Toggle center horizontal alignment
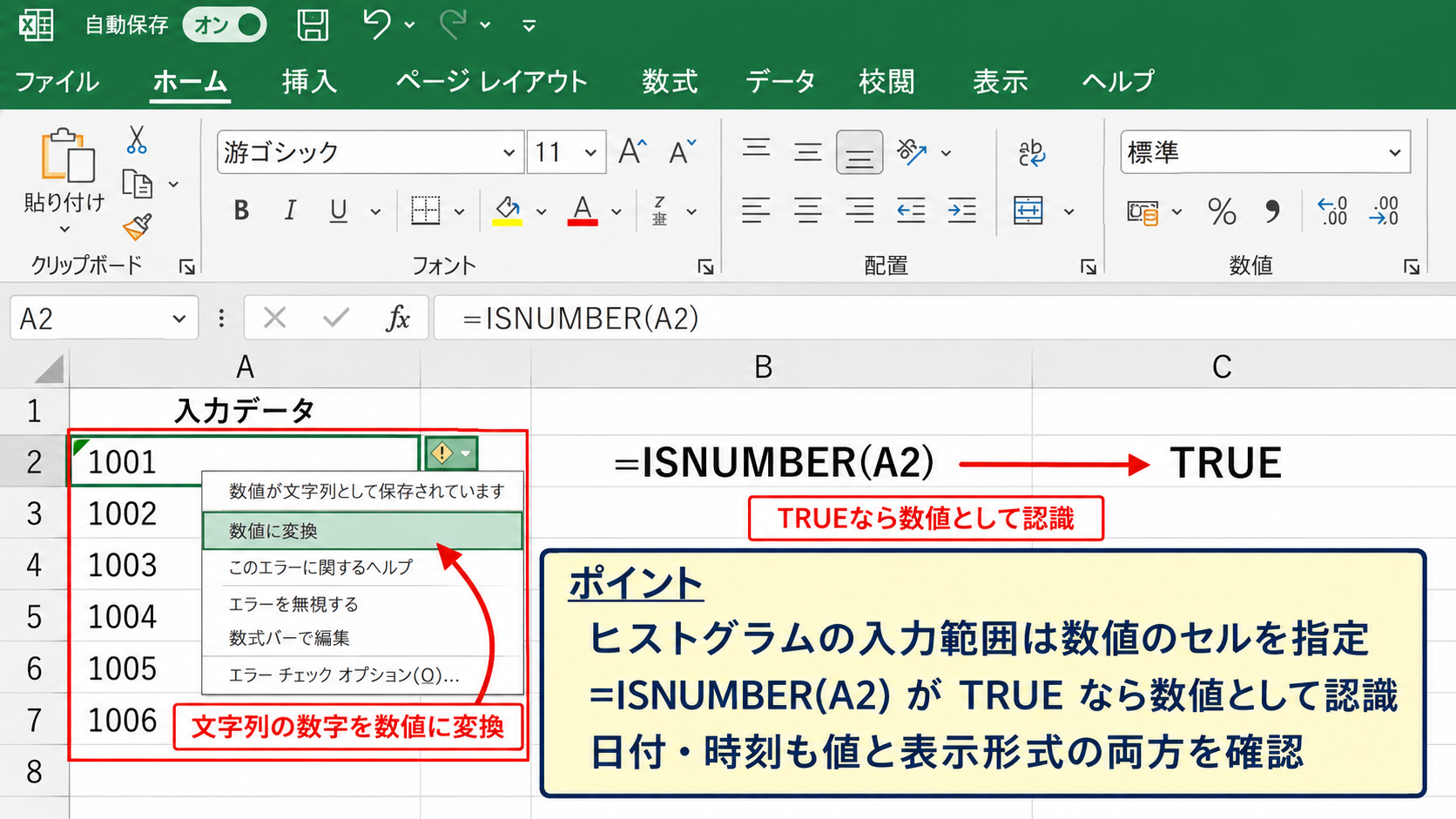 808,211
